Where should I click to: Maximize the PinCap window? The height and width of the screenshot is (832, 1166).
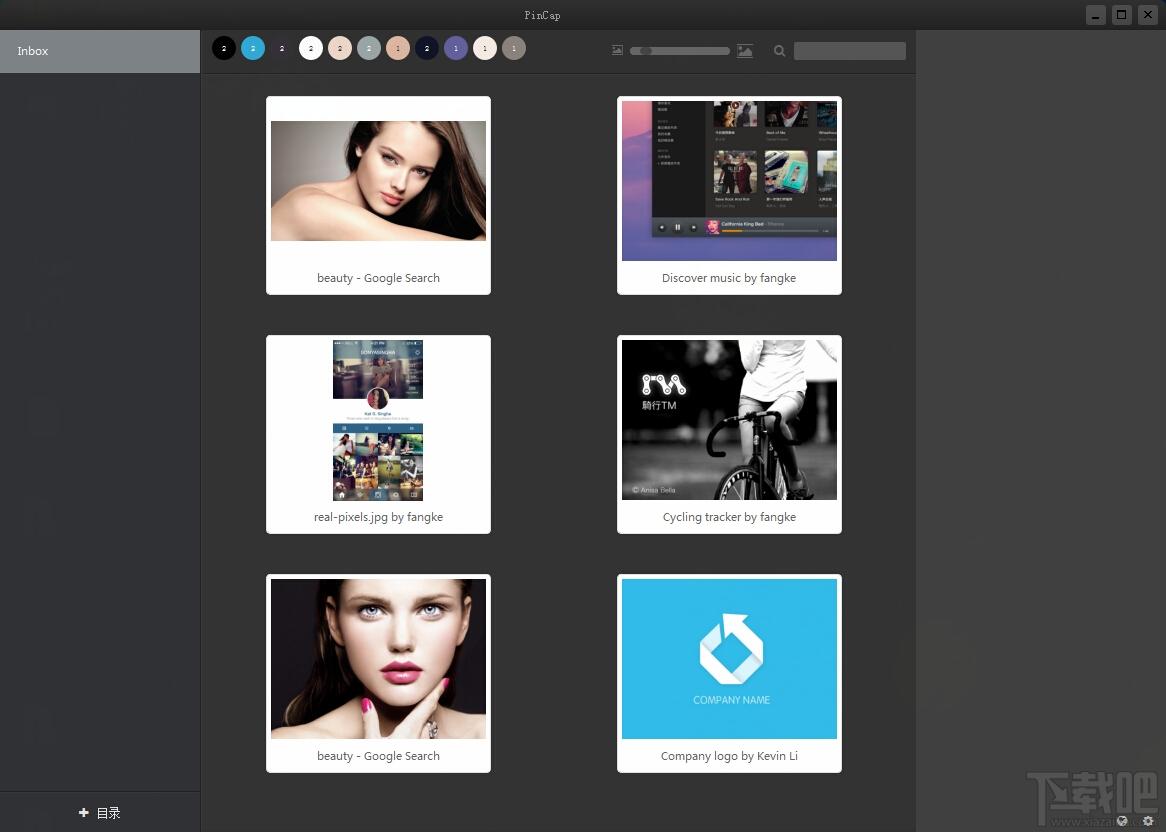[1121, 14]
